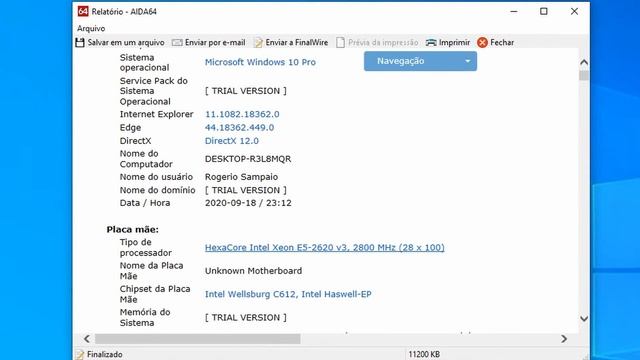Click the e-mail envelope icon
This screenshot has width=640, height=360.
(x=177, y=42)
